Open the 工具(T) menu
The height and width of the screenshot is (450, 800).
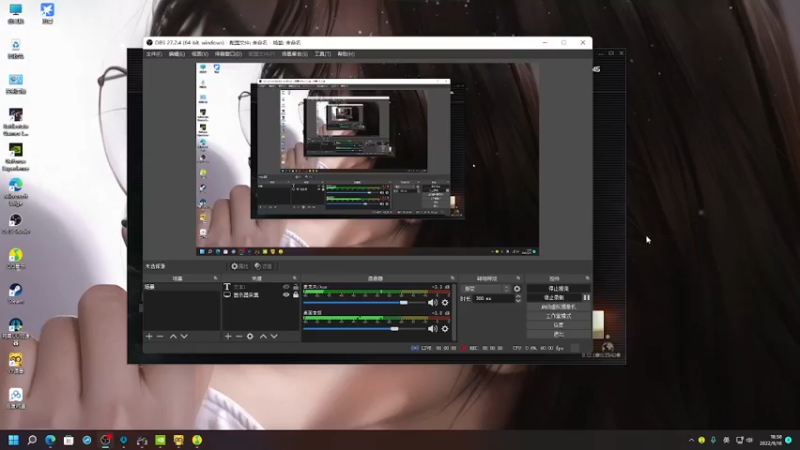coord(322,54)
